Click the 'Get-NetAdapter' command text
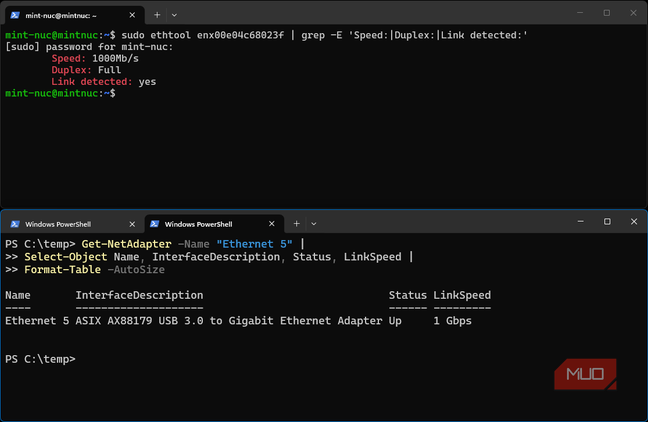Screen dimensions: 648x422 126,244
